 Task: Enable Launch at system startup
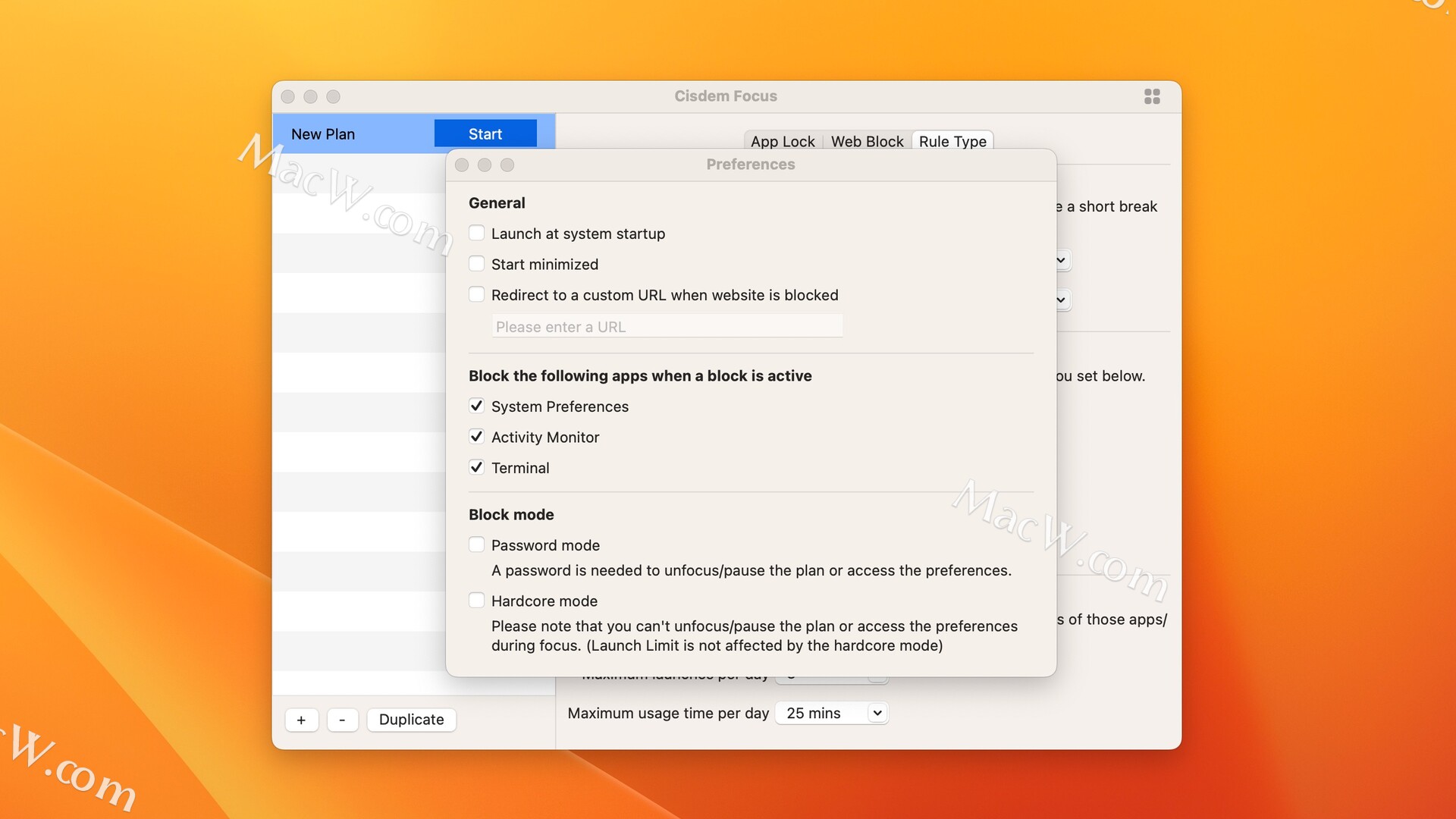(x=476, y=233)
